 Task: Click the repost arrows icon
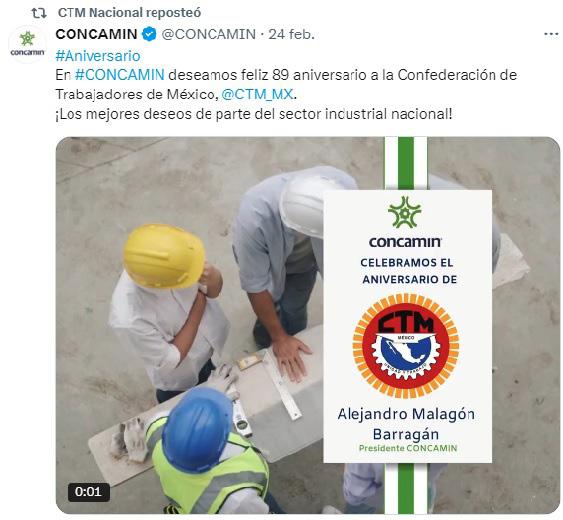click(38, 13)
